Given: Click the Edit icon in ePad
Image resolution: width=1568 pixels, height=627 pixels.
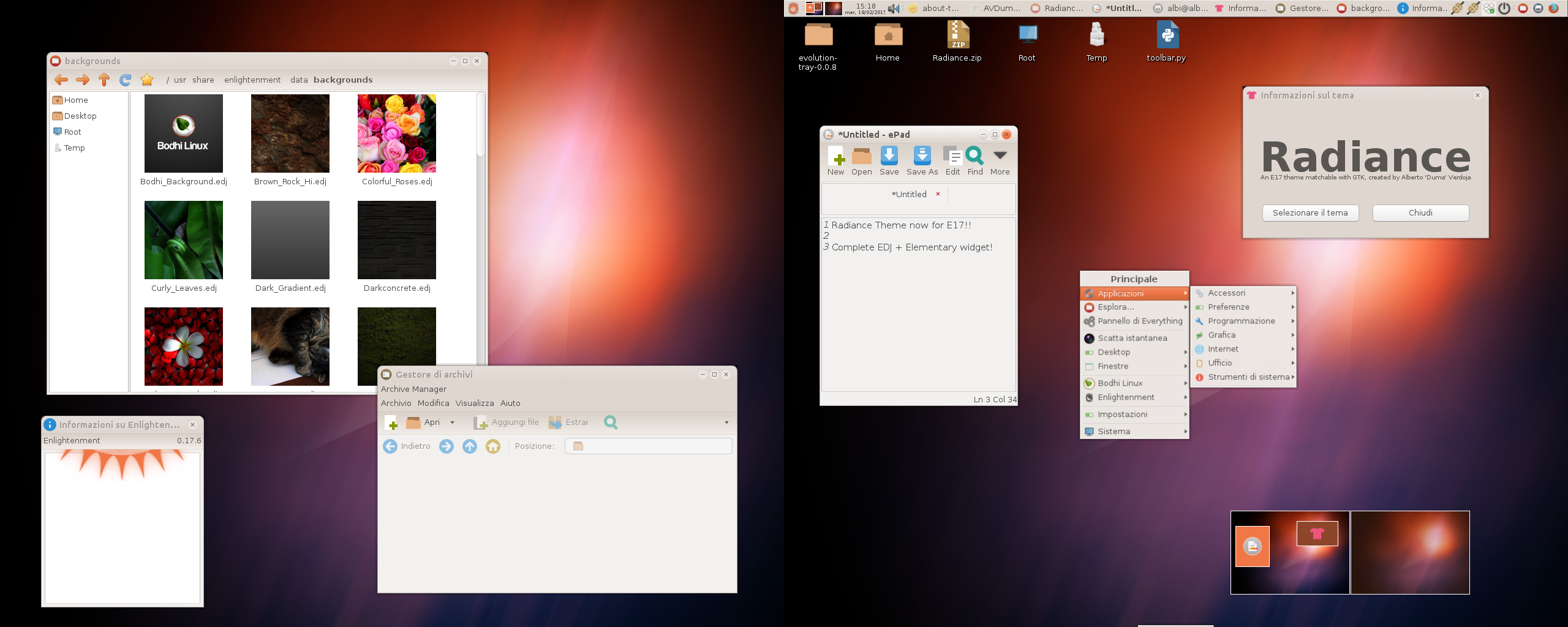Looking at the screenshot, I should pos(952,156).
